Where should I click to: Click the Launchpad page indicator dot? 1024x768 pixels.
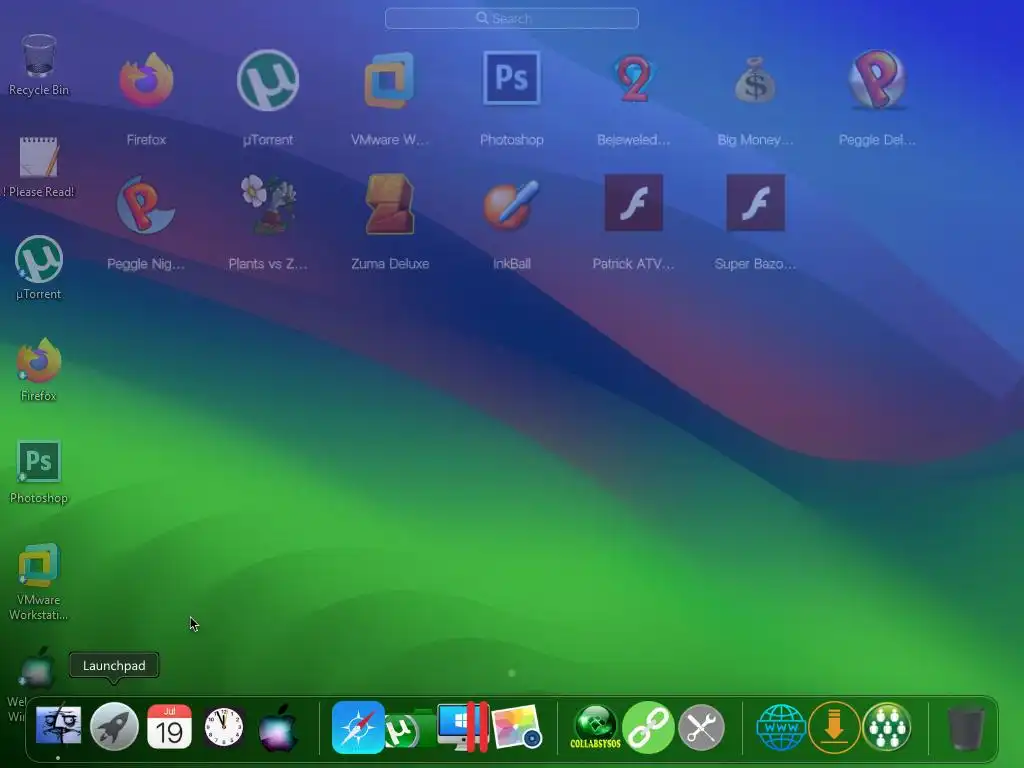[511, 673]
